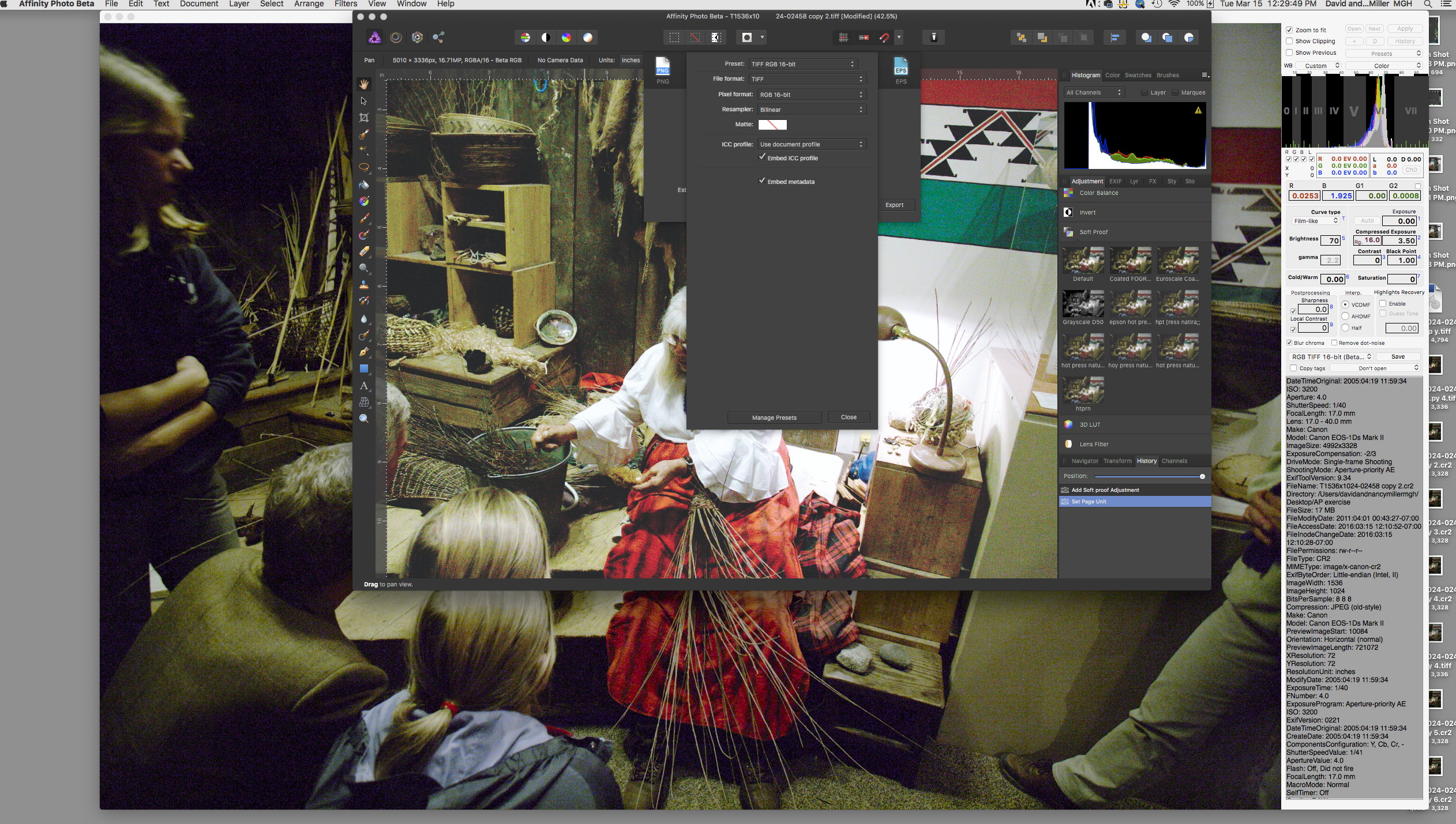Viewport: 1456px width, 824px height.
Task: Select the Freehand lasso selection tool
Action: (x=364, y=167)
